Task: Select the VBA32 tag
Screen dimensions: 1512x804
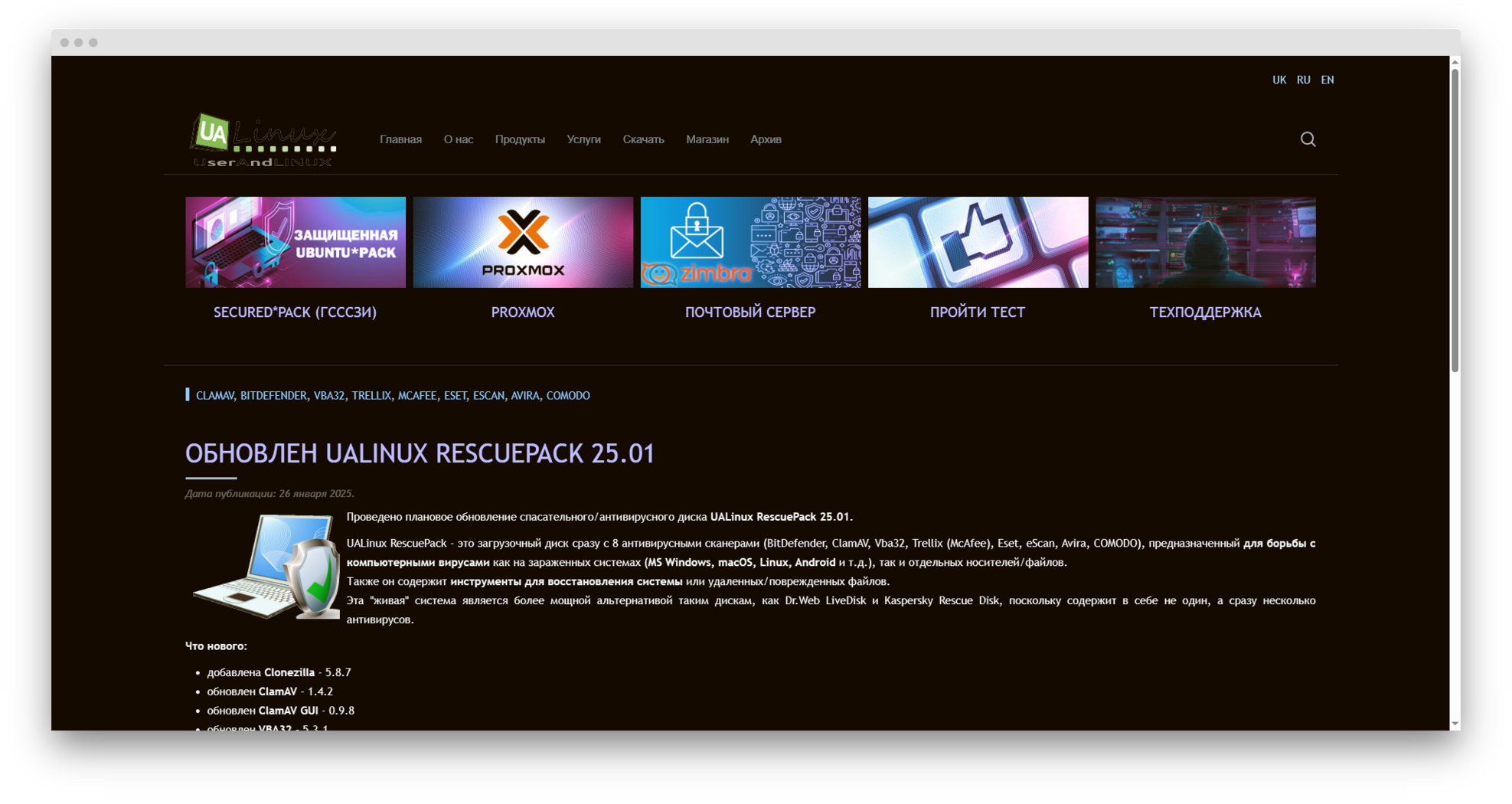Action: 328,396
